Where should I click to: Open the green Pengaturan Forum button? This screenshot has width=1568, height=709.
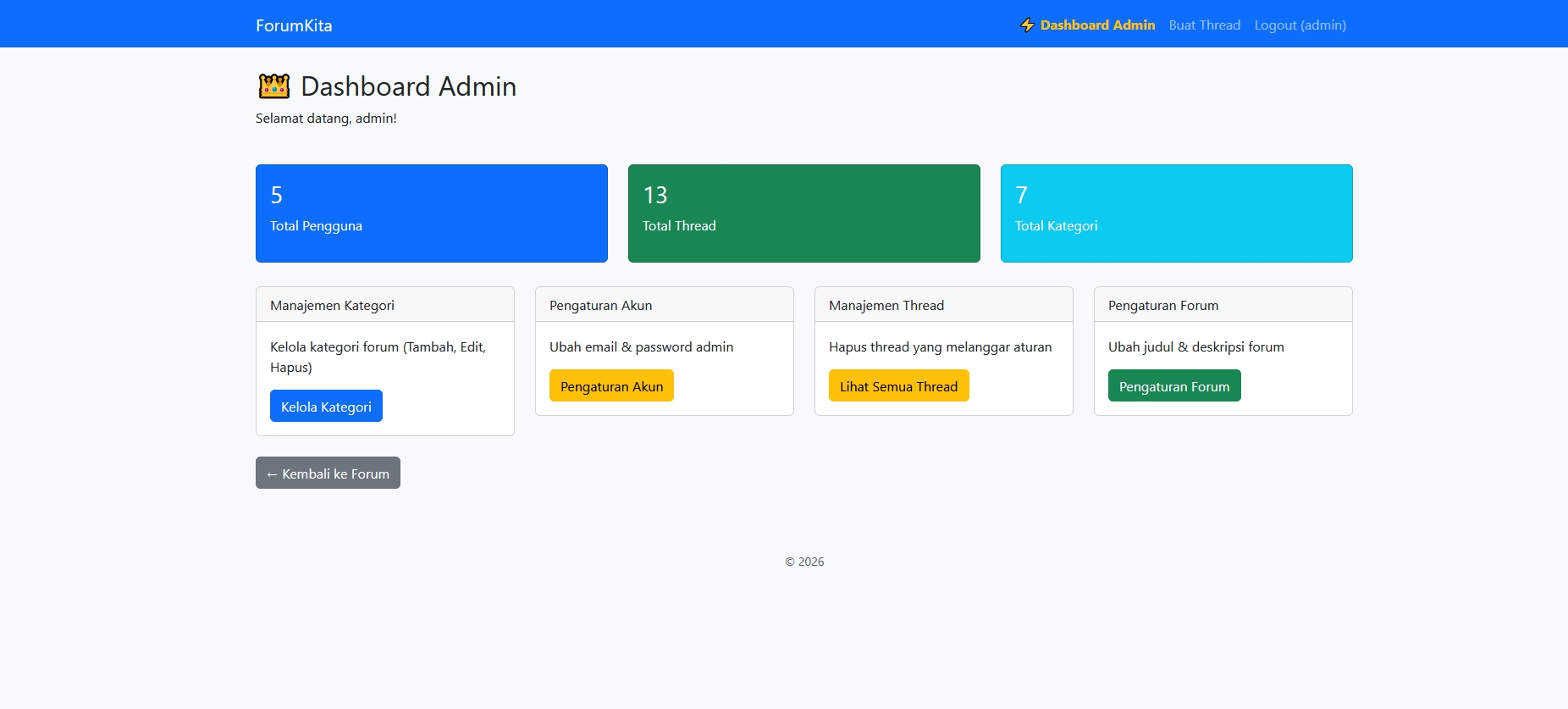[x=1174, y=385]
